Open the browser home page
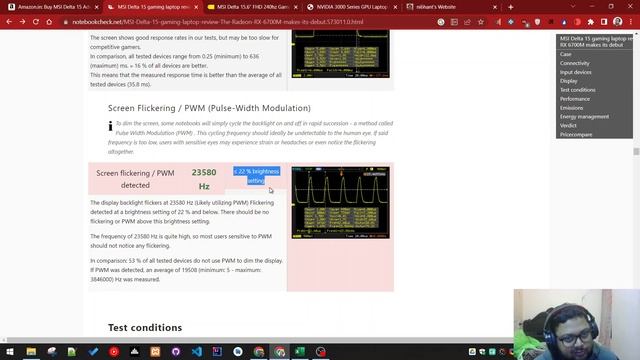The width and height of the screenshot is (640, 360). 49,22
